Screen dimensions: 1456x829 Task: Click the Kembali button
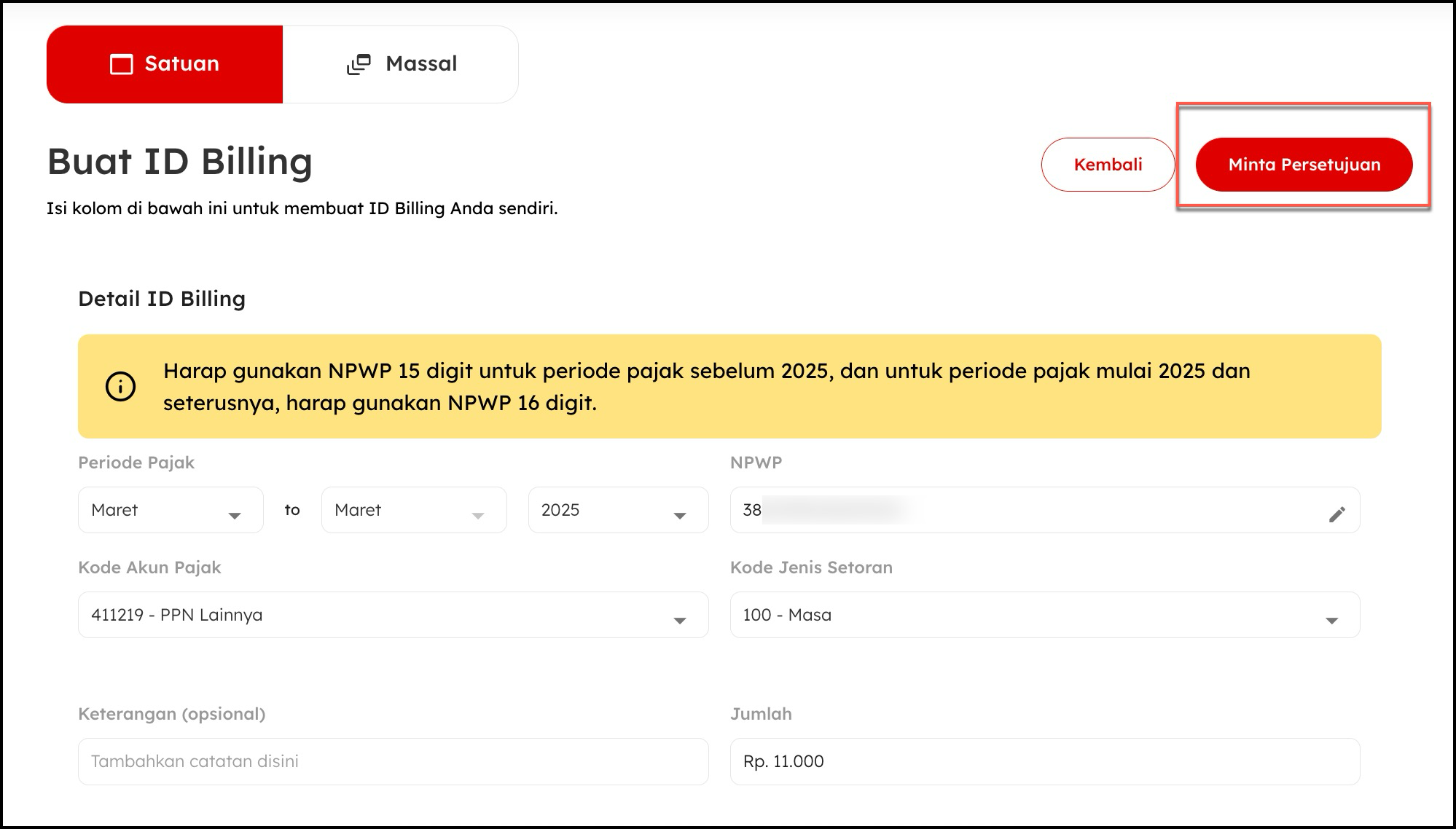click(1107, 165)
